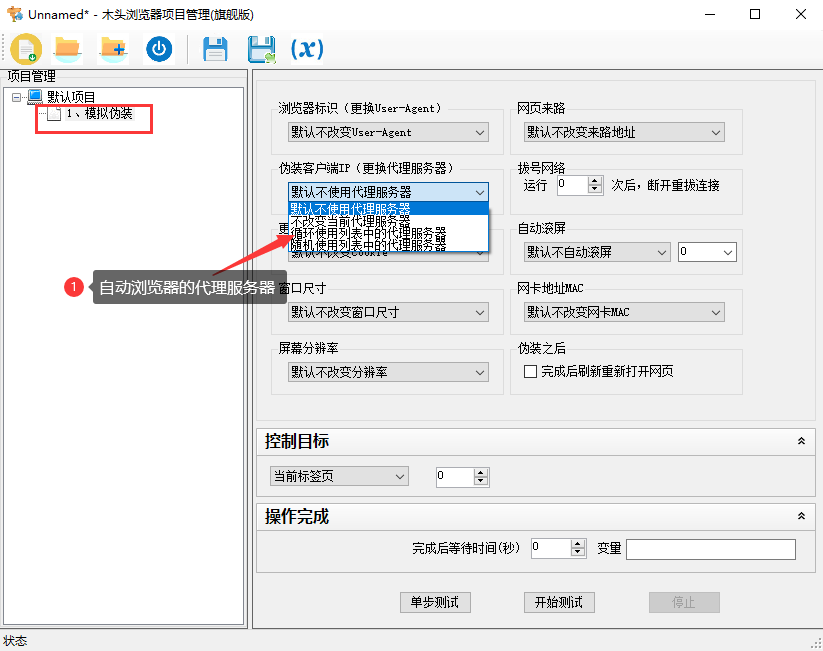Click the new project file toolbar icon
The image size is (823, 651).
tap(26, 49)
